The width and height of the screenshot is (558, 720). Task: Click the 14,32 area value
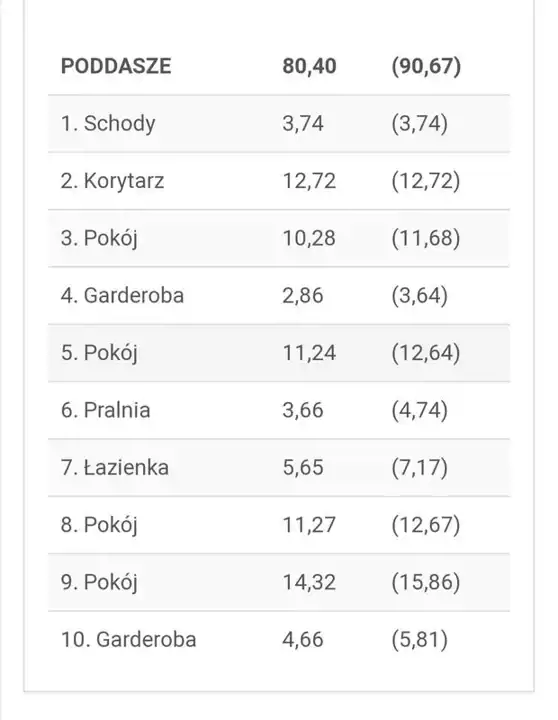tap(309, 583)
